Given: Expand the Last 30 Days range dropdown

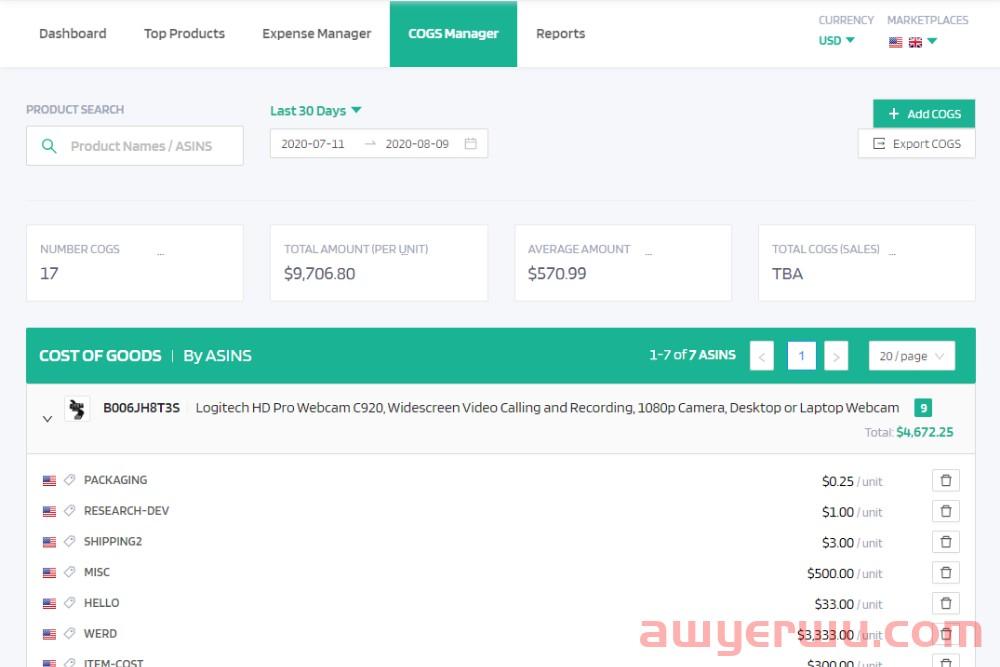Looking at the screenshot, I should coord(316,111).
